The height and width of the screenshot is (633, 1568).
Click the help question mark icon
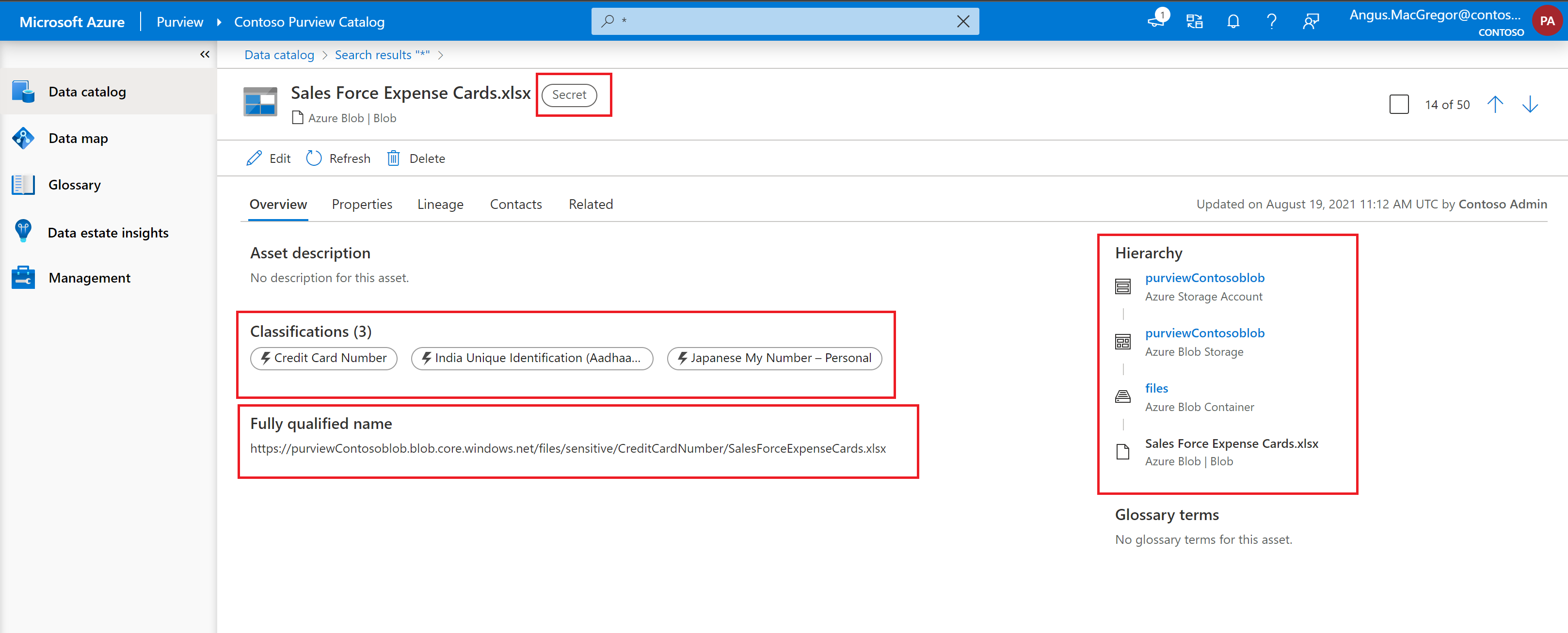pos(1271,22)
